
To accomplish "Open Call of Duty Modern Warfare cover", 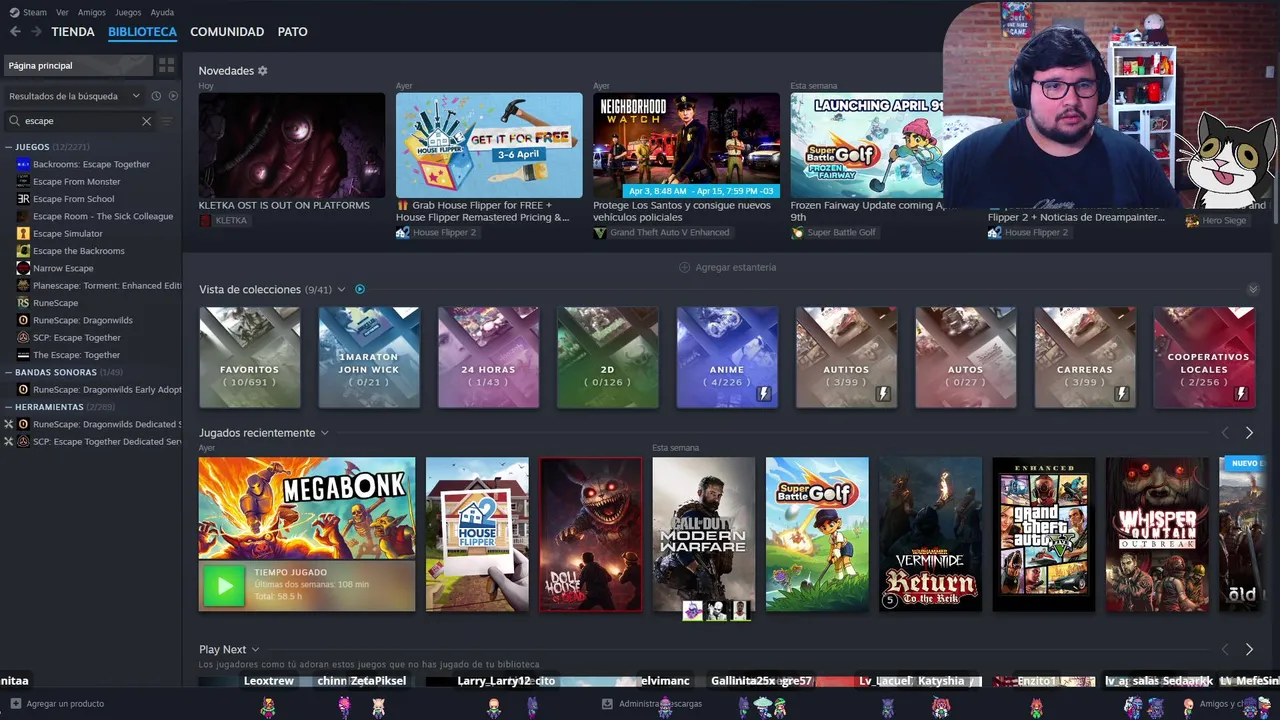I will pyautogui.click(x=704, y=534).
